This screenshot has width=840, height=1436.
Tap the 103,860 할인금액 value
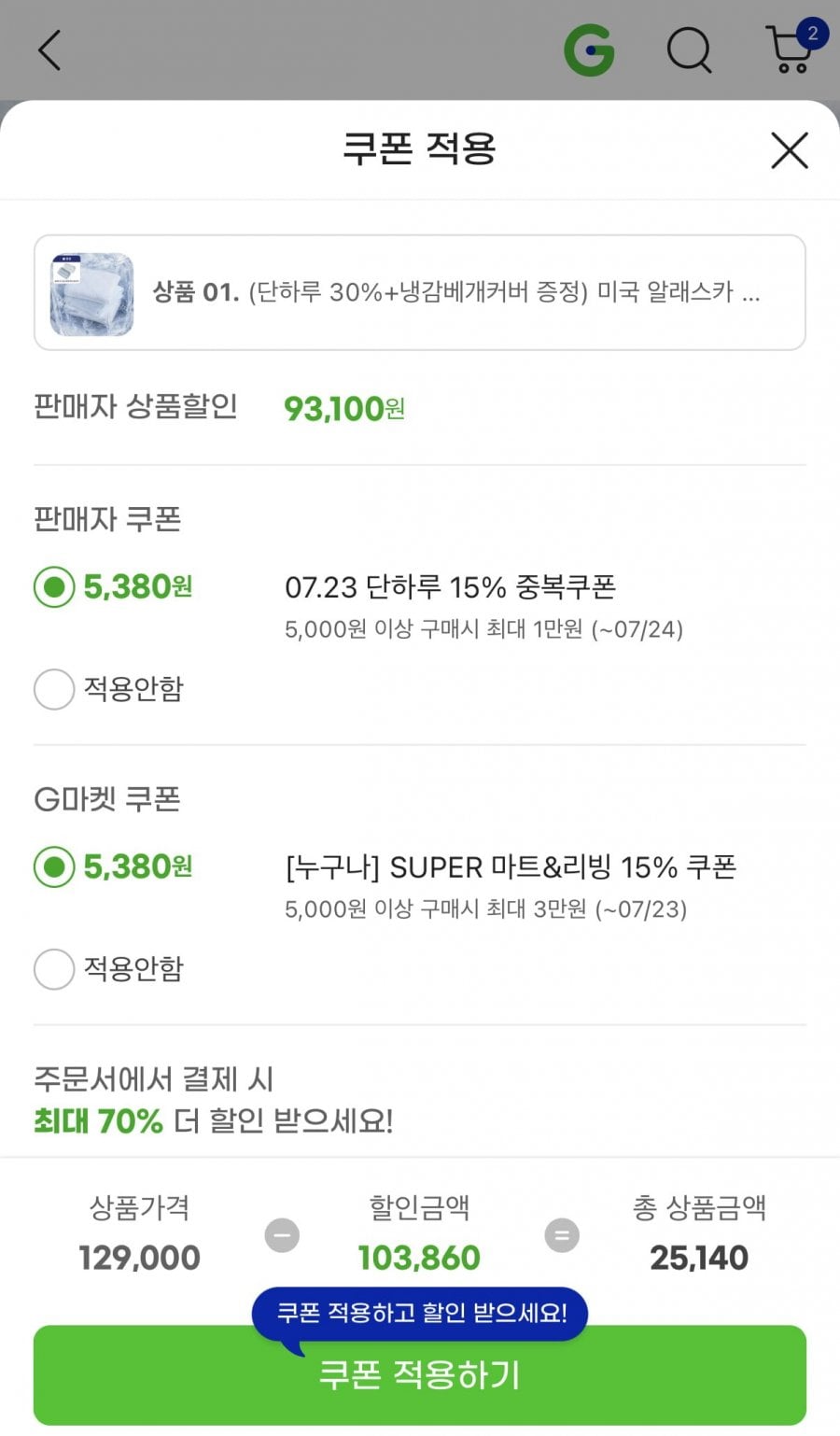coord(419,1259)
